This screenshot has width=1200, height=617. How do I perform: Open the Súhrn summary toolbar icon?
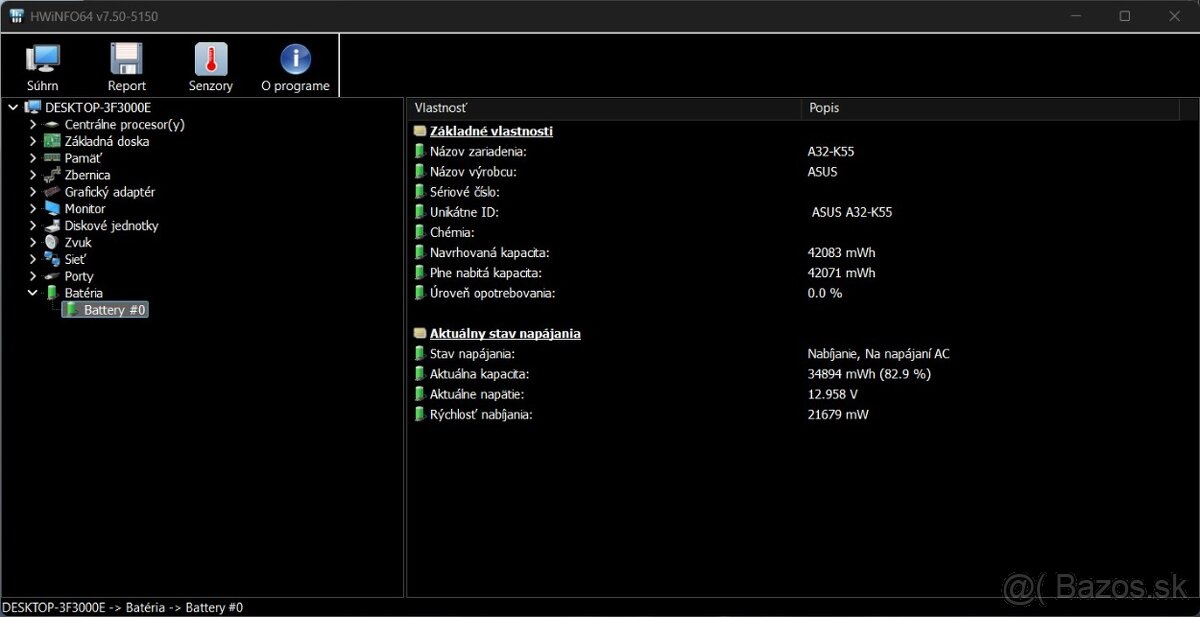(42, 60)
